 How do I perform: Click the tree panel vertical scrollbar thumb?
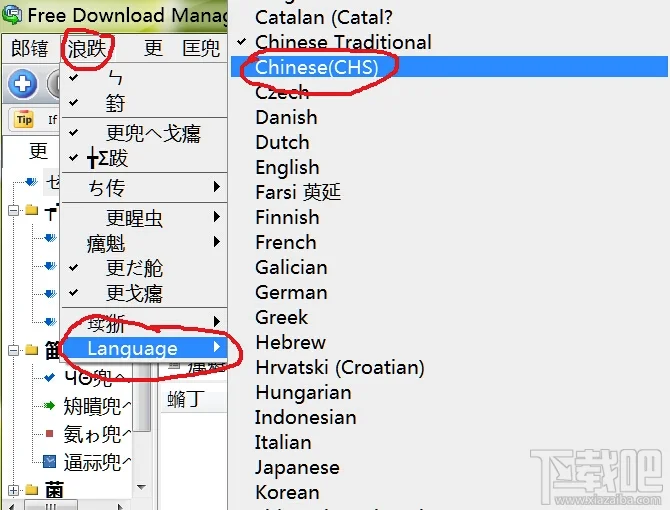click(x=142, y=397)
